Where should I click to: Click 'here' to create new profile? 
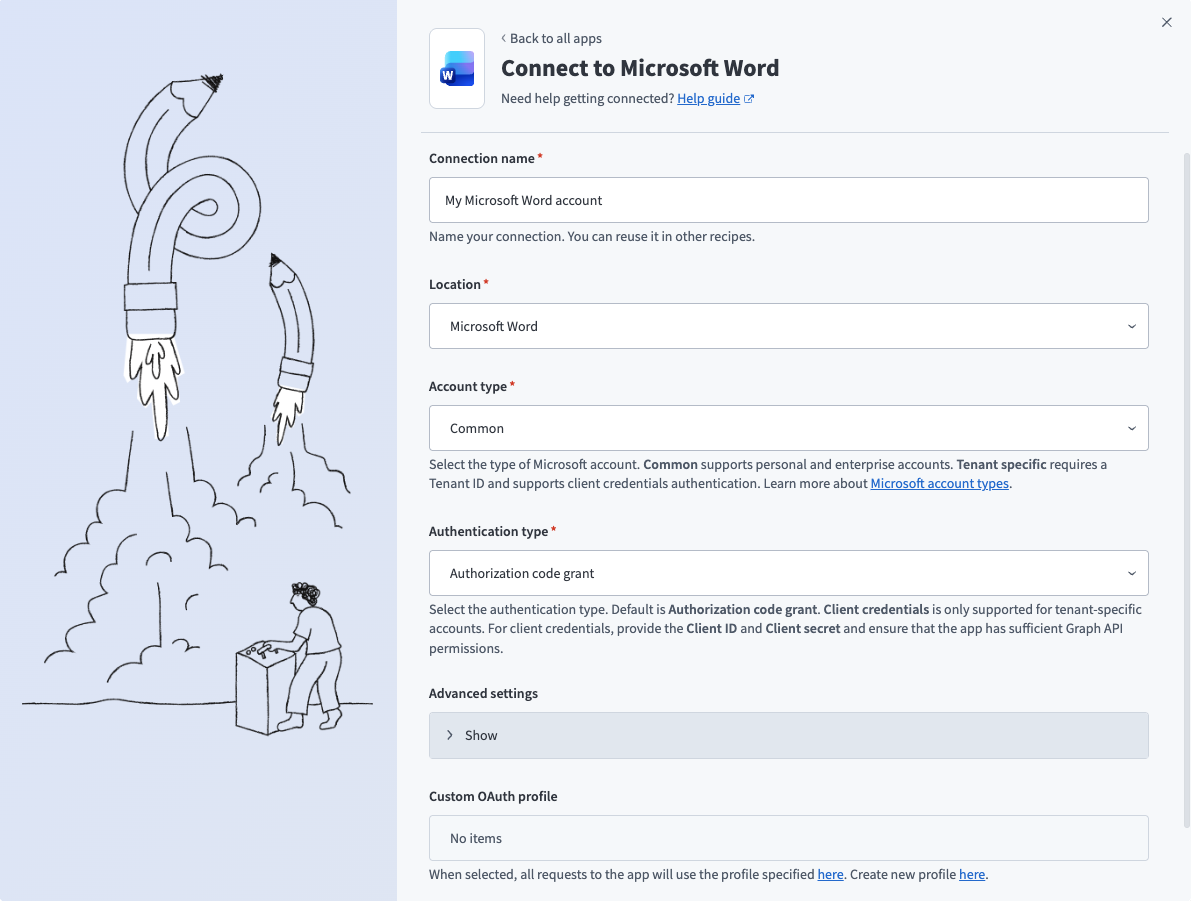(x=971, y=874)
